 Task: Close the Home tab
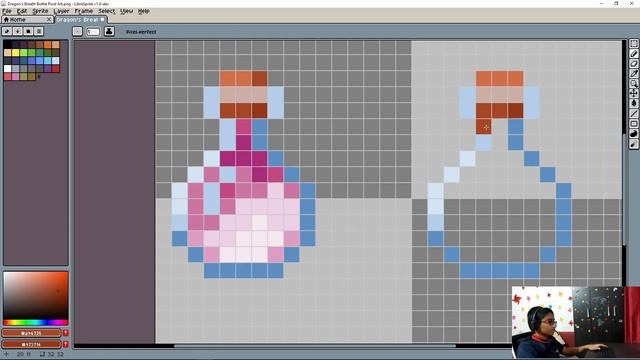pyautogui.click(x=49, y=19)
